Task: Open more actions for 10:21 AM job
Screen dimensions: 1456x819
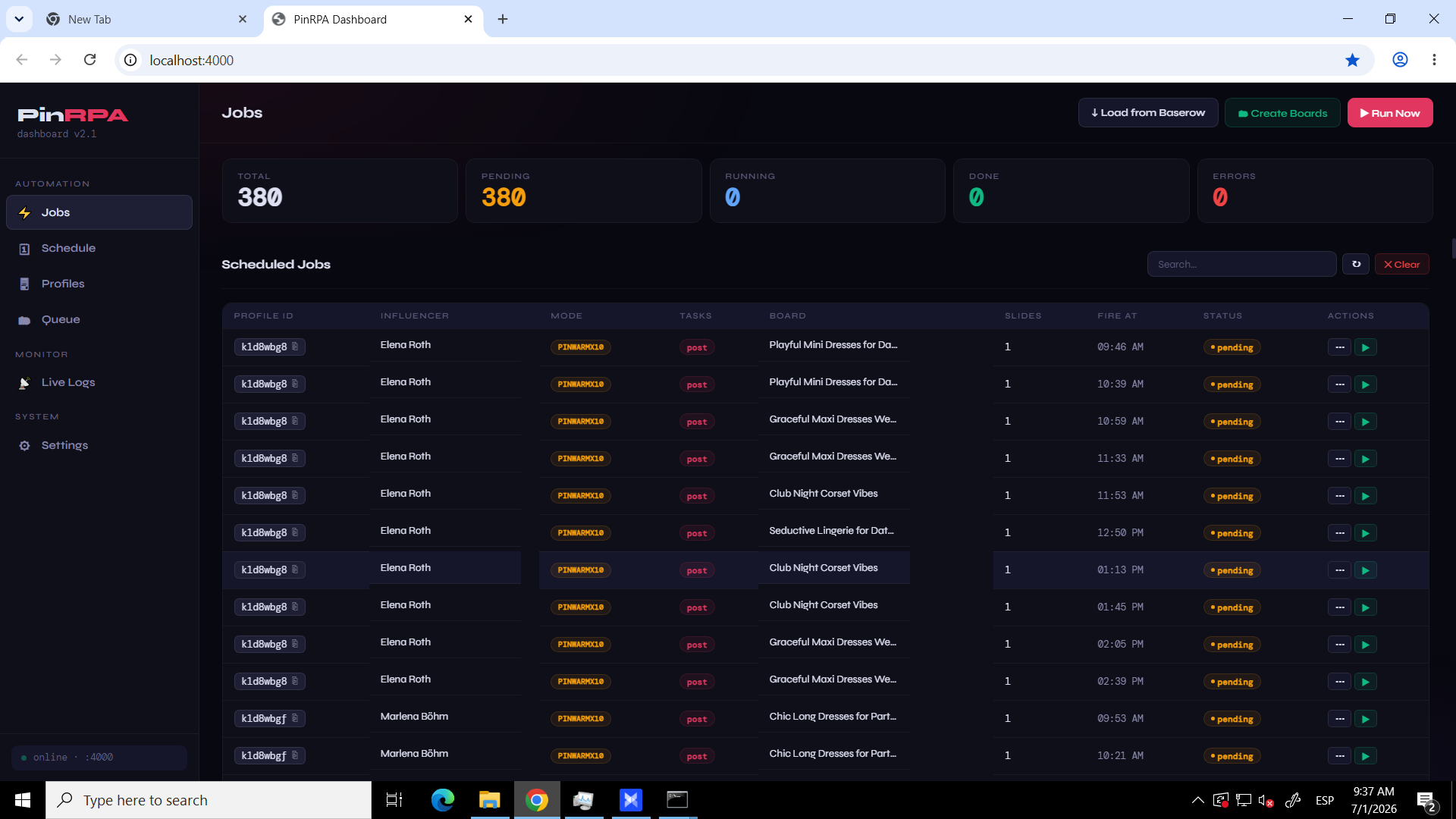Action: (x=1339, y=756)
